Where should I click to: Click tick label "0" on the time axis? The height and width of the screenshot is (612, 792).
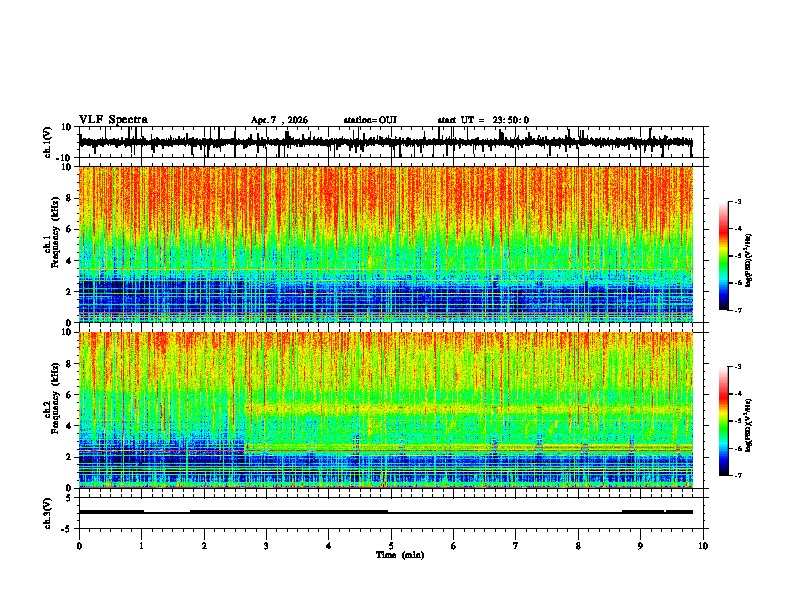click(79, 546)
